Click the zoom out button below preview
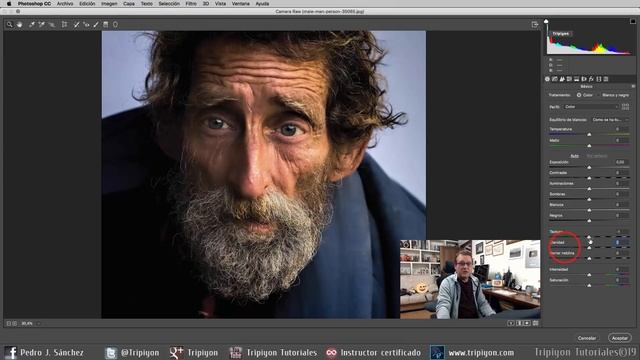The image size is (640, 360). point(8,323)
